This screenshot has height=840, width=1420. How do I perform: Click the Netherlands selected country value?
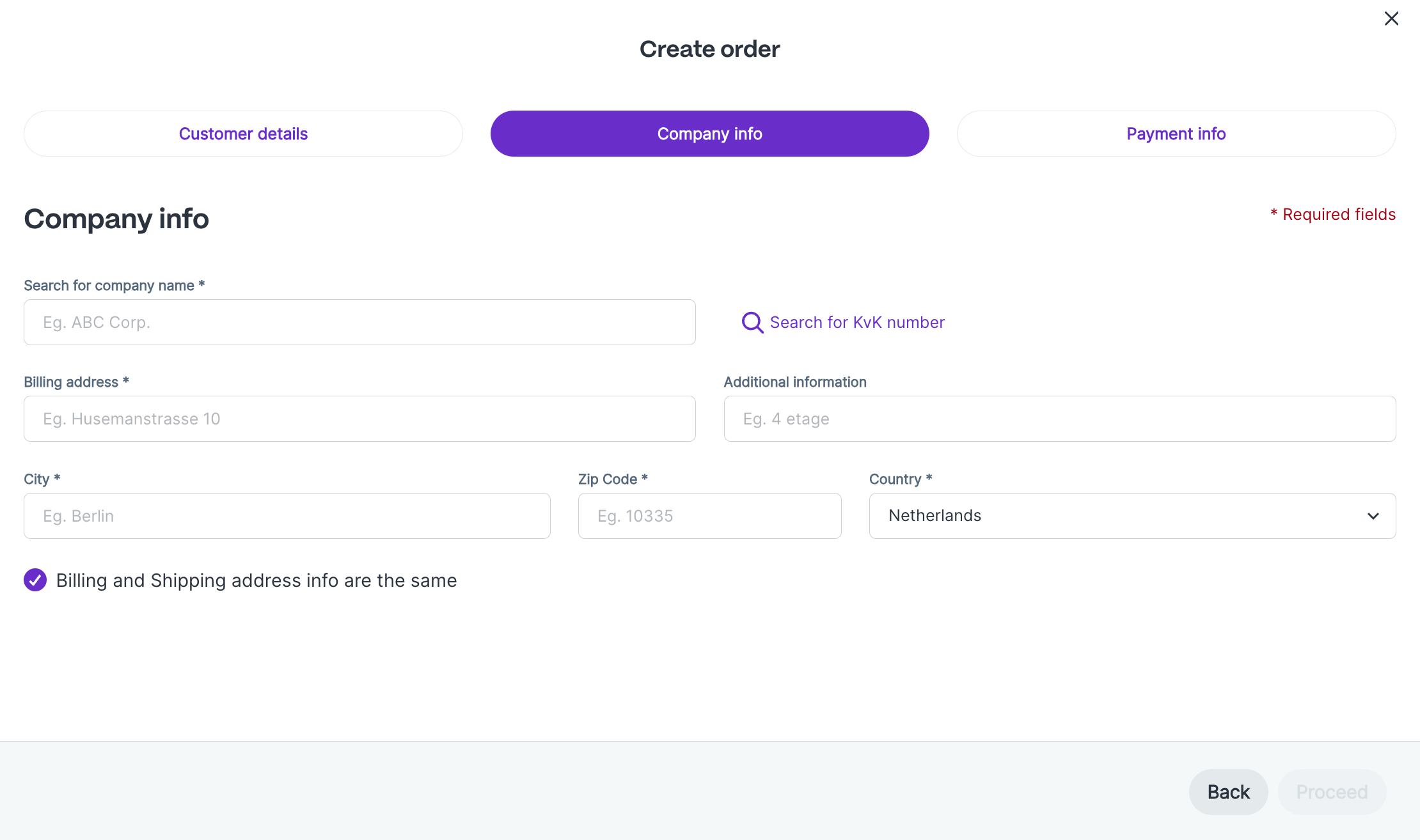pos(935,516)
